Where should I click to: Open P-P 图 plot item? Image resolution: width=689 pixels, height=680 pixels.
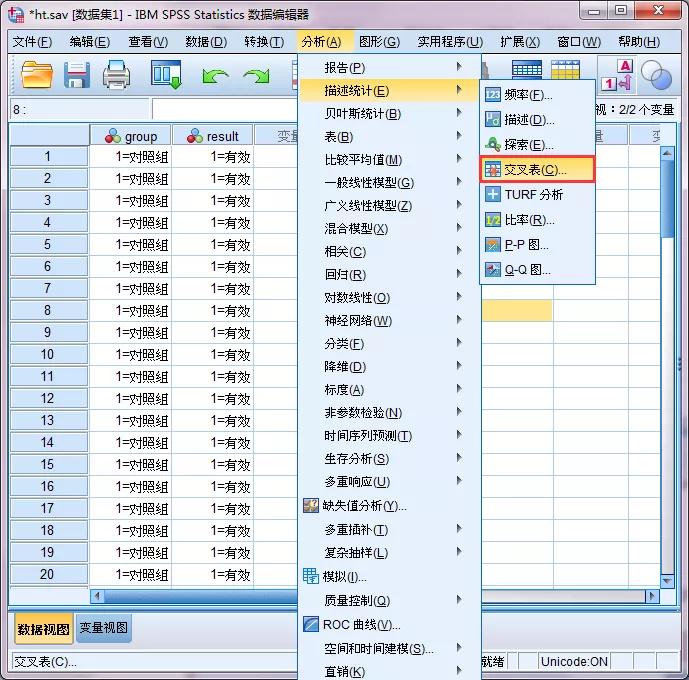[x=537, y=245]
